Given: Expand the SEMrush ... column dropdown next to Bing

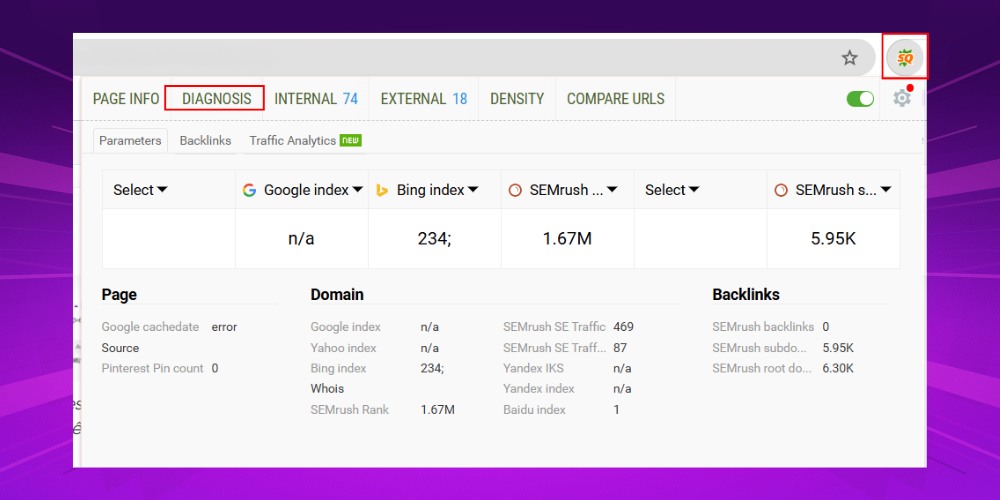Looking at the screenshot, I should pos(573,189).
